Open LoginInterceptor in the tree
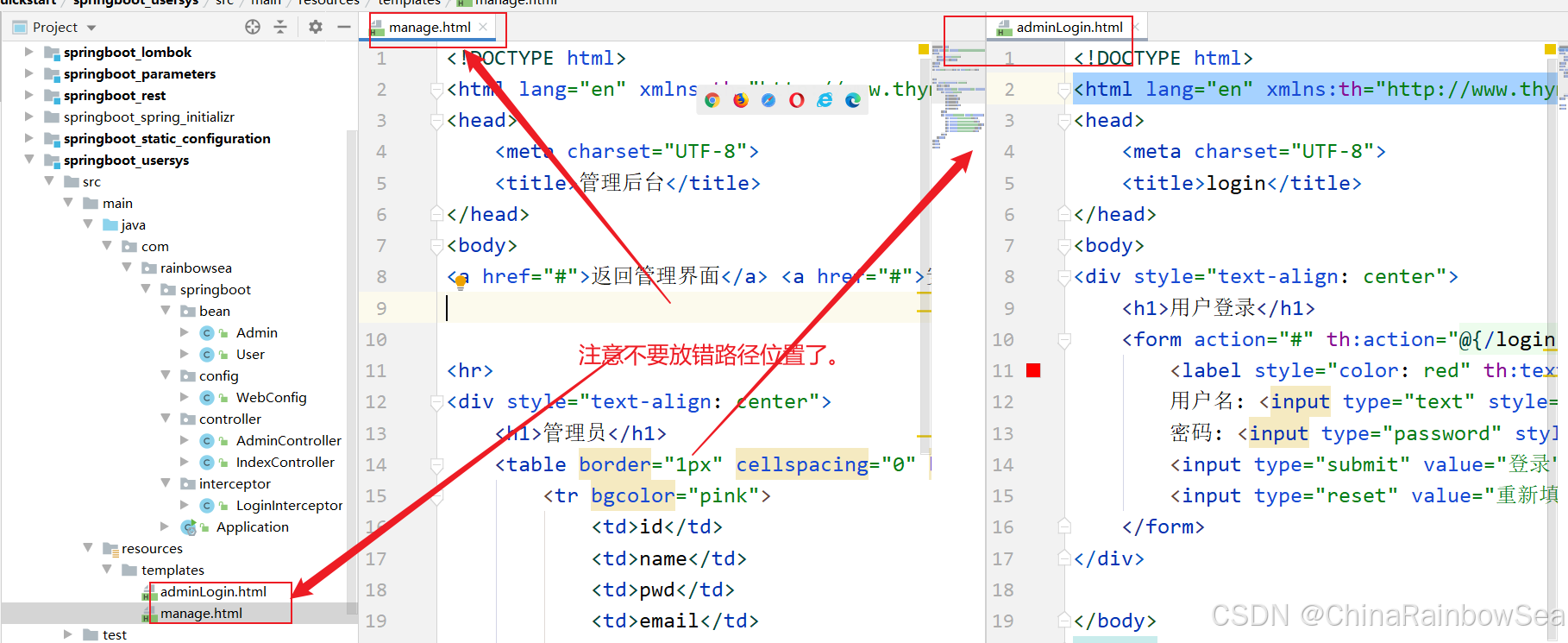 tap(289, 506)
